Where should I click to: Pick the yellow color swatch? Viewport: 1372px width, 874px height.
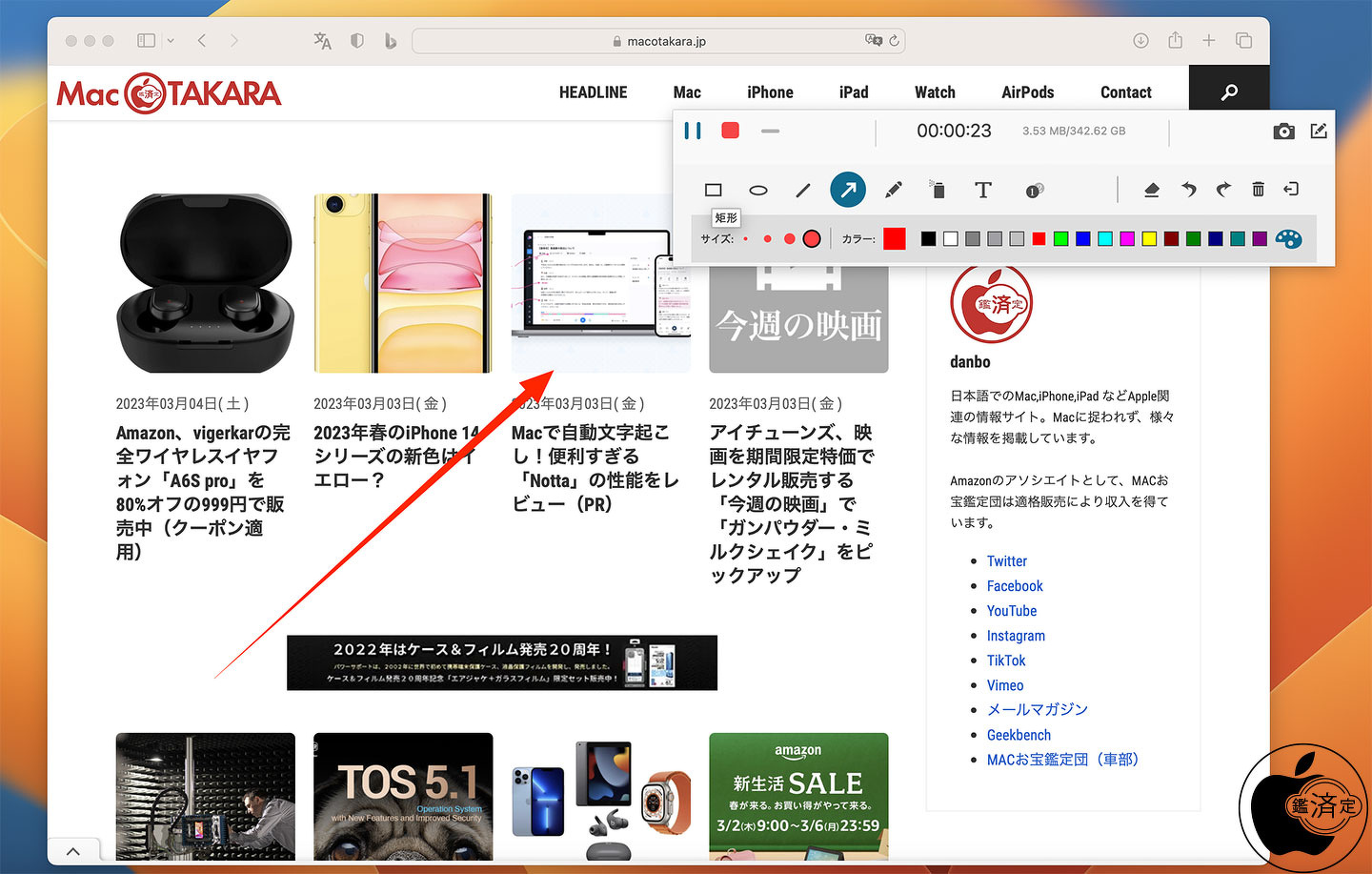[x=1149, y=239]
